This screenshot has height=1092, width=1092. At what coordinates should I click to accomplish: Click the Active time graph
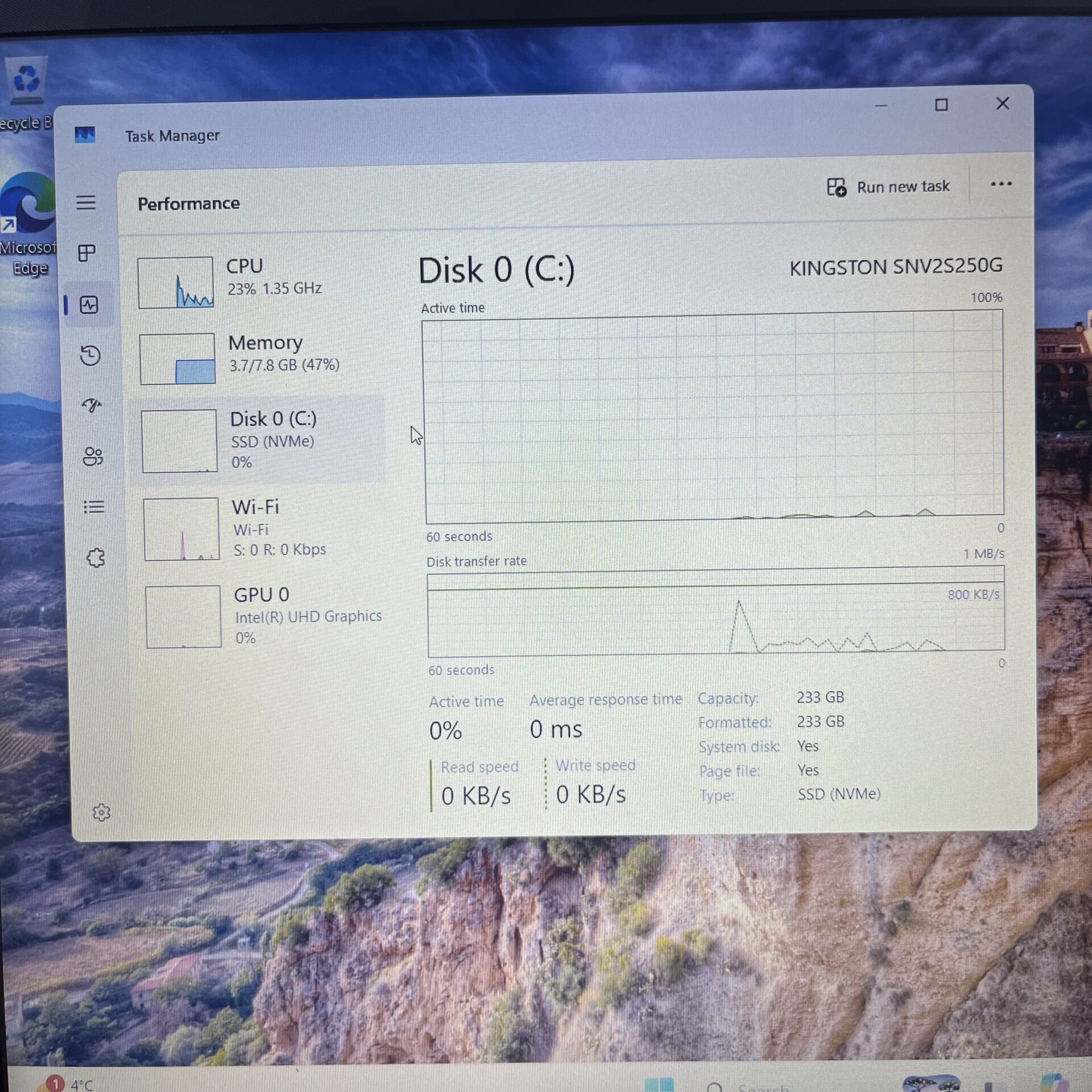click(713, 417)
